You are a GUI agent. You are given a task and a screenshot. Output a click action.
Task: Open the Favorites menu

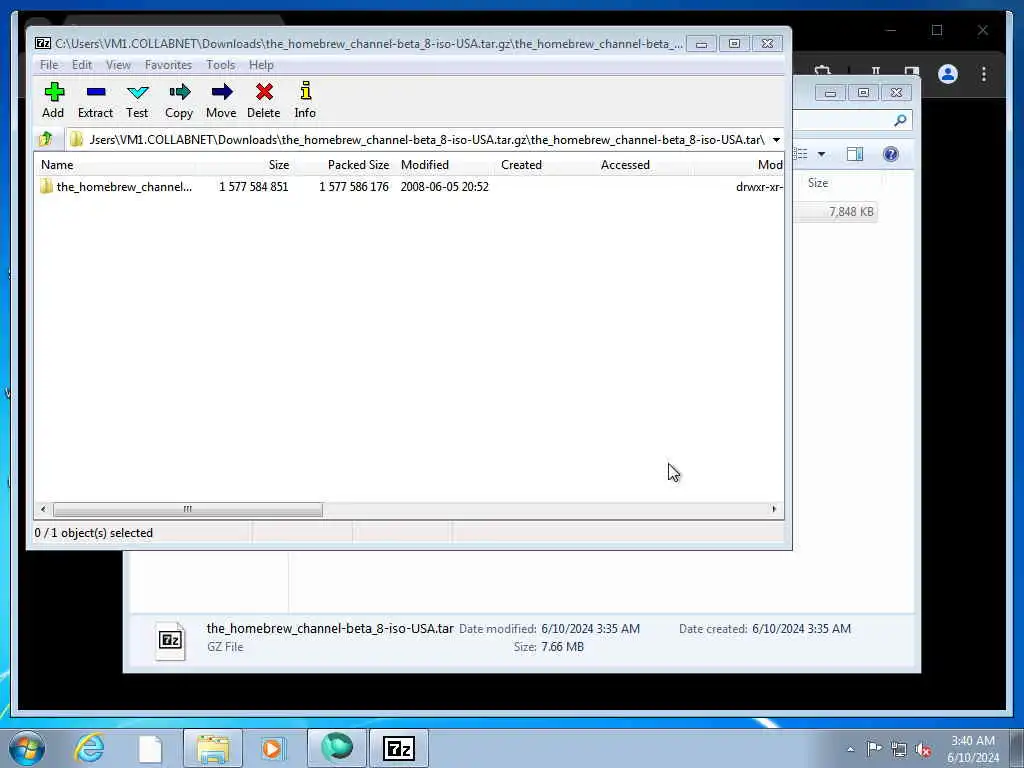(168, 65)
